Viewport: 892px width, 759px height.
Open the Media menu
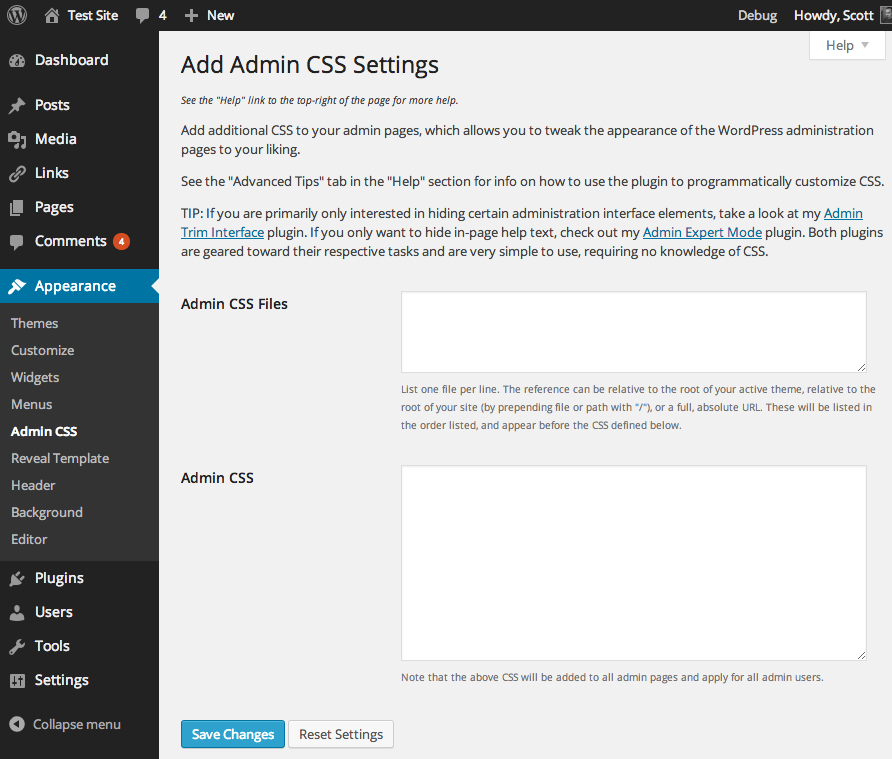click(56, 139)
